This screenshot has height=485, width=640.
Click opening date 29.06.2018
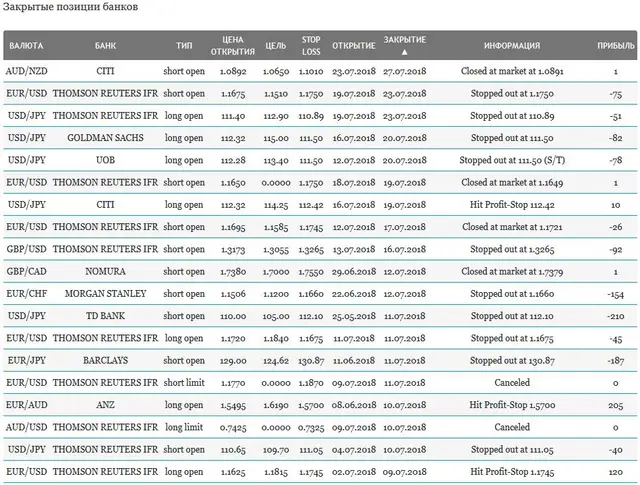(x=354, y=272)
